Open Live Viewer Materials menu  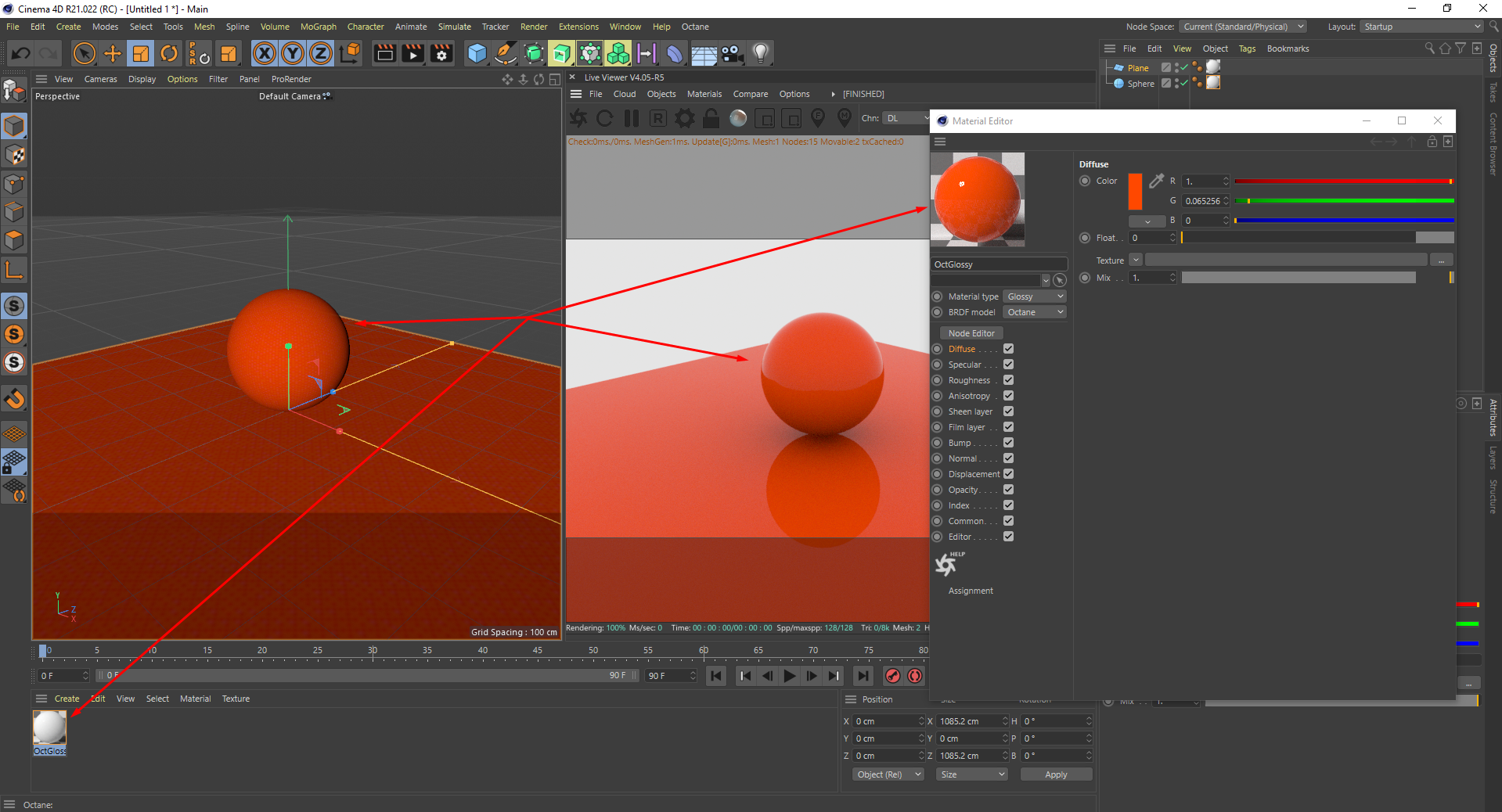coord(704,94)
